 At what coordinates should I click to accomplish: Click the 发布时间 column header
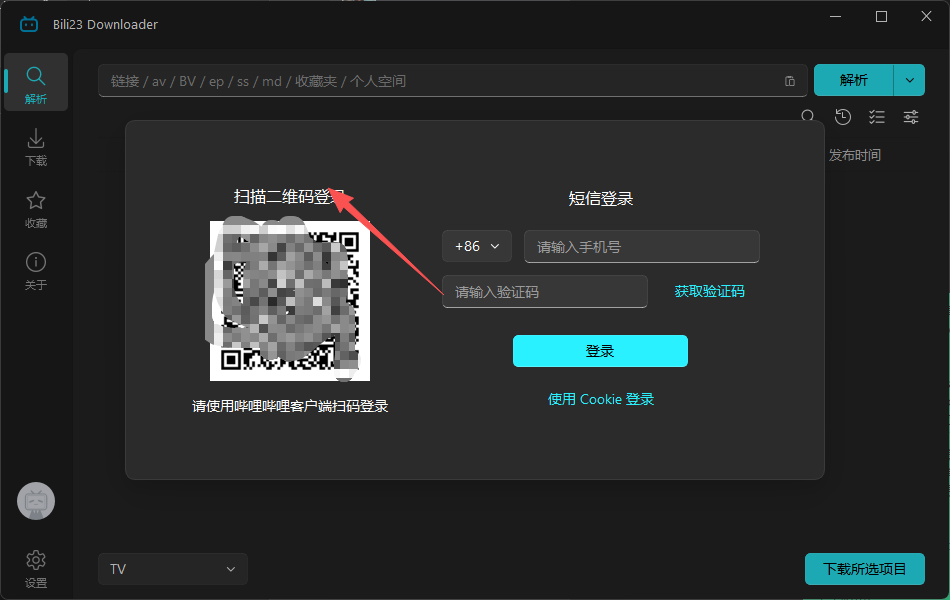(x=854, y=155)
